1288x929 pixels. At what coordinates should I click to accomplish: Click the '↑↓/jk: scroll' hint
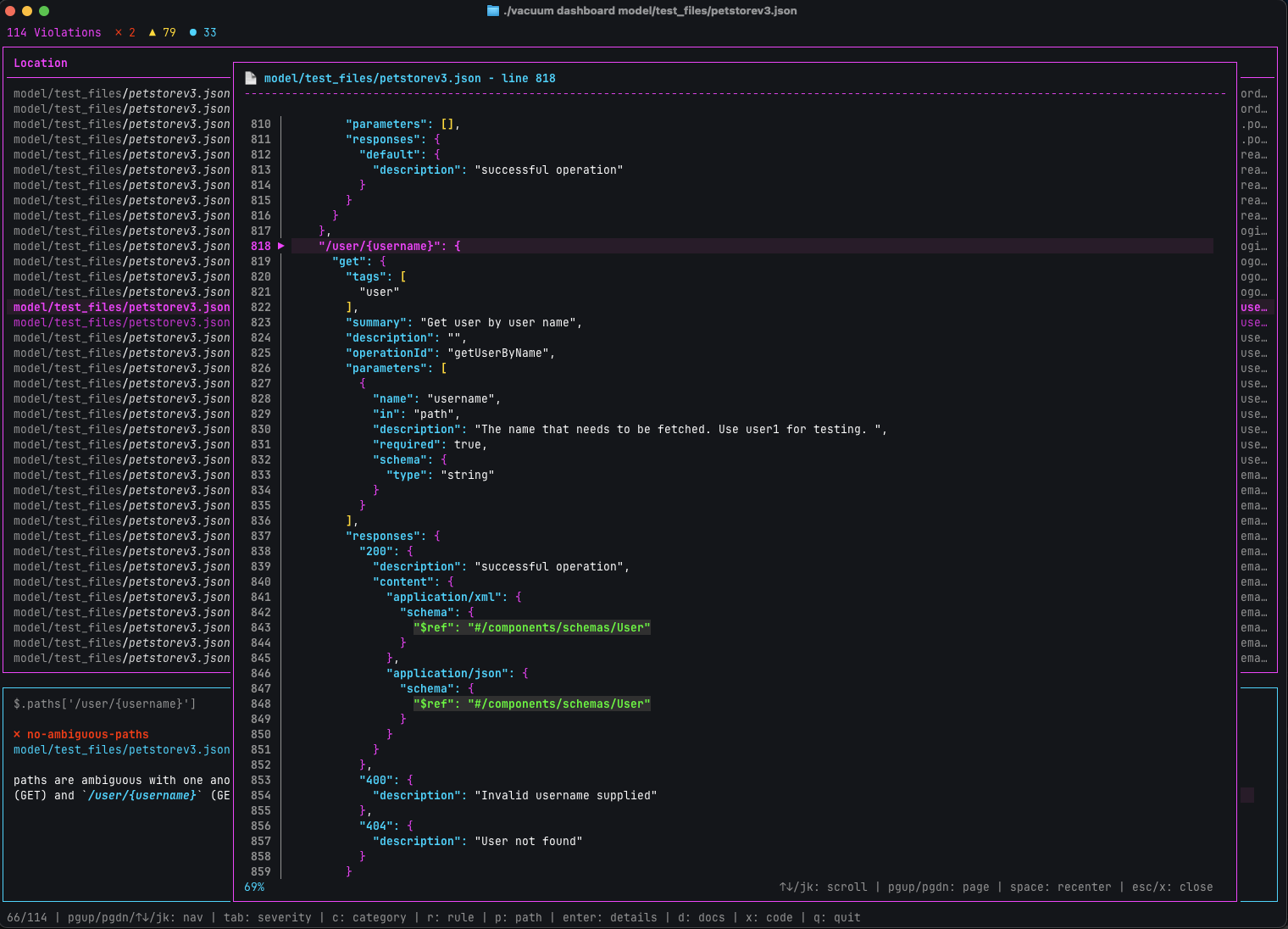pyautogui.click(x=824, y=887)
